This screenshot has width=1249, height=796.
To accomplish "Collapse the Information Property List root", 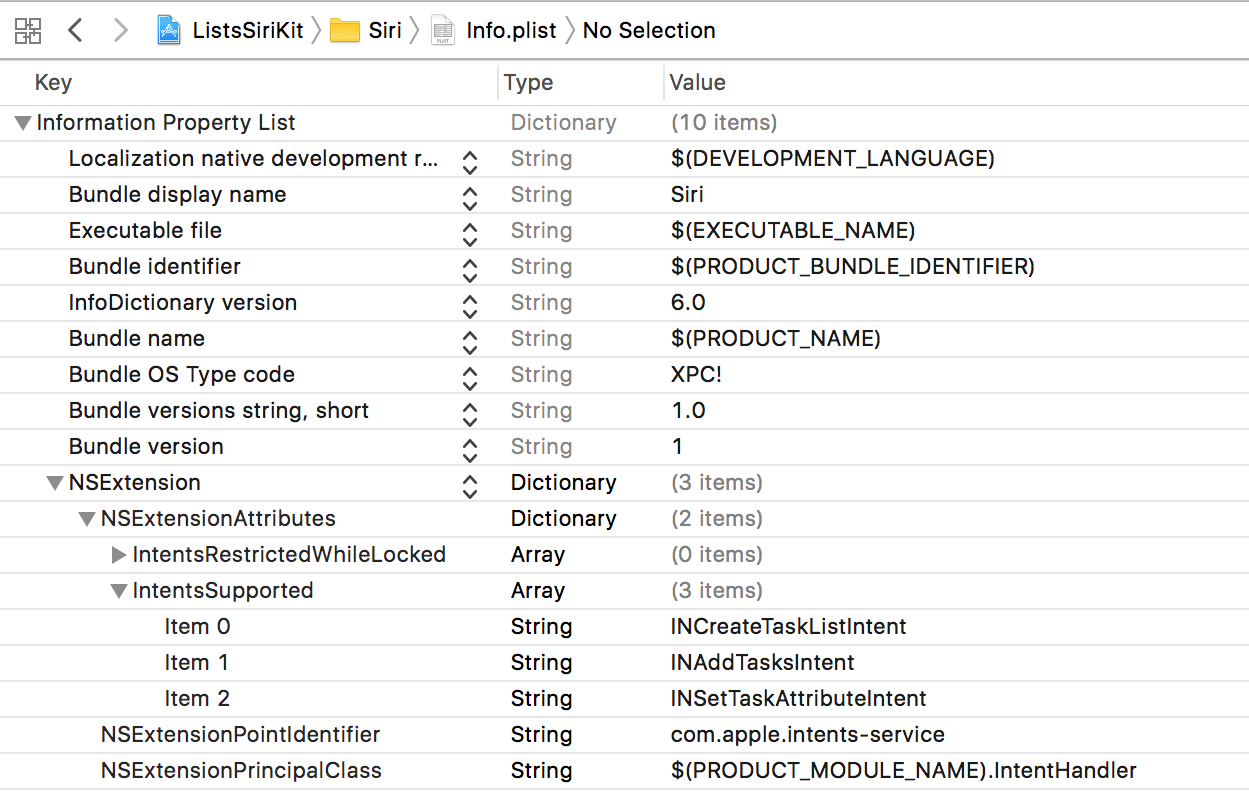I will coord(22,123).
